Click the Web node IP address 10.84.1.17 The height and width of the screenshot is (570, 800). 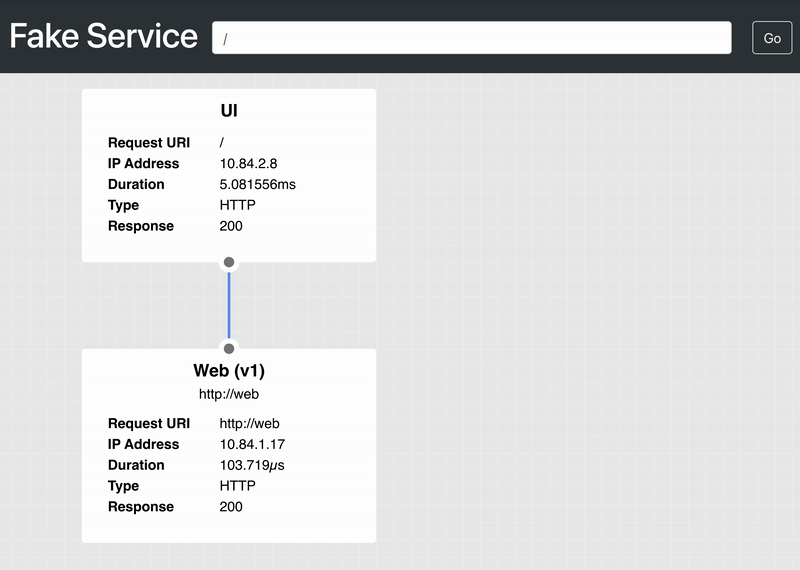(253, 444)
